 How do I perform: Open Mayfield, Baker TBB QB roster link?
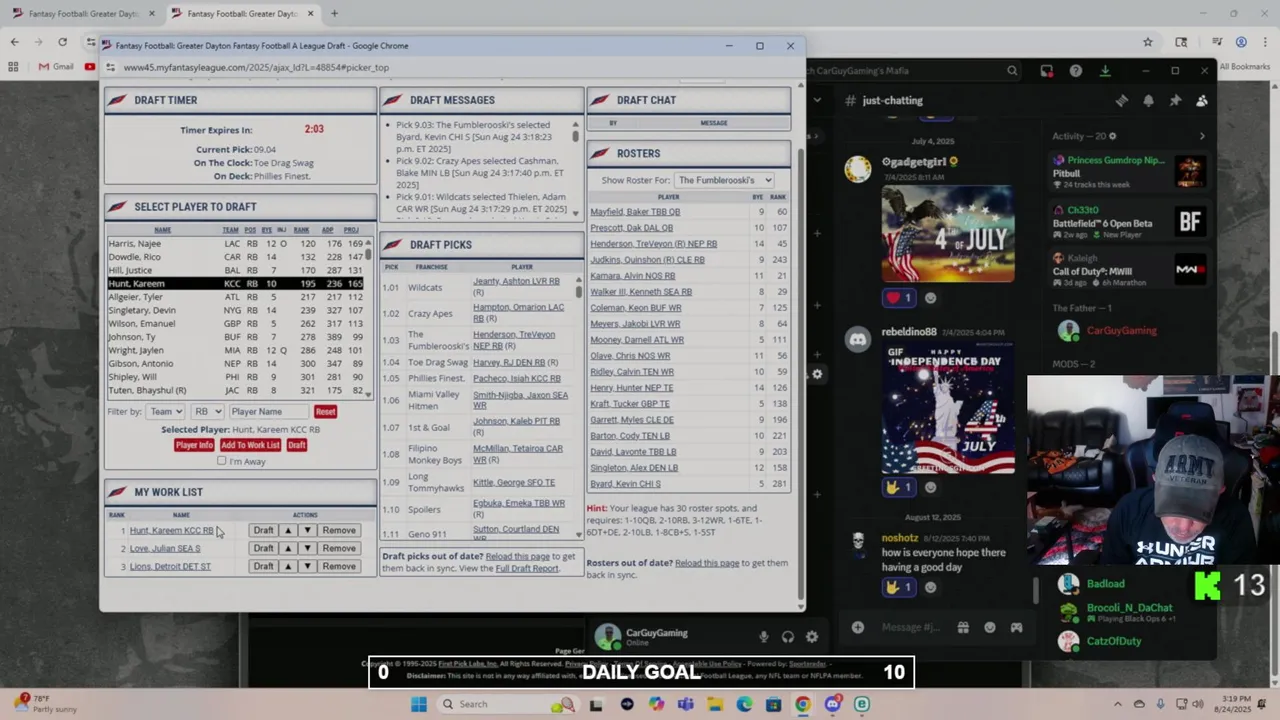click(635, 212)
